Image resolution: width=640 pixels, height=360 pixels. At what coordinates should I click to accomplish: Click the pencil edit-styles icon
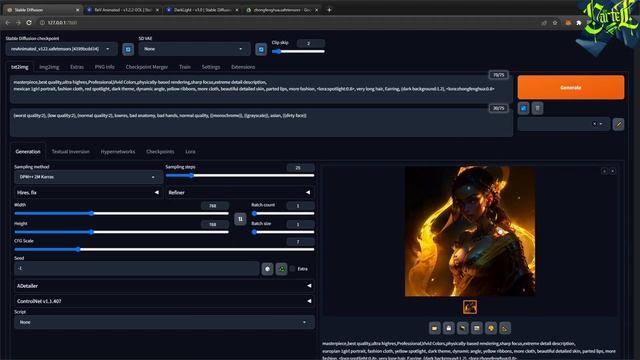pos(618,124)
